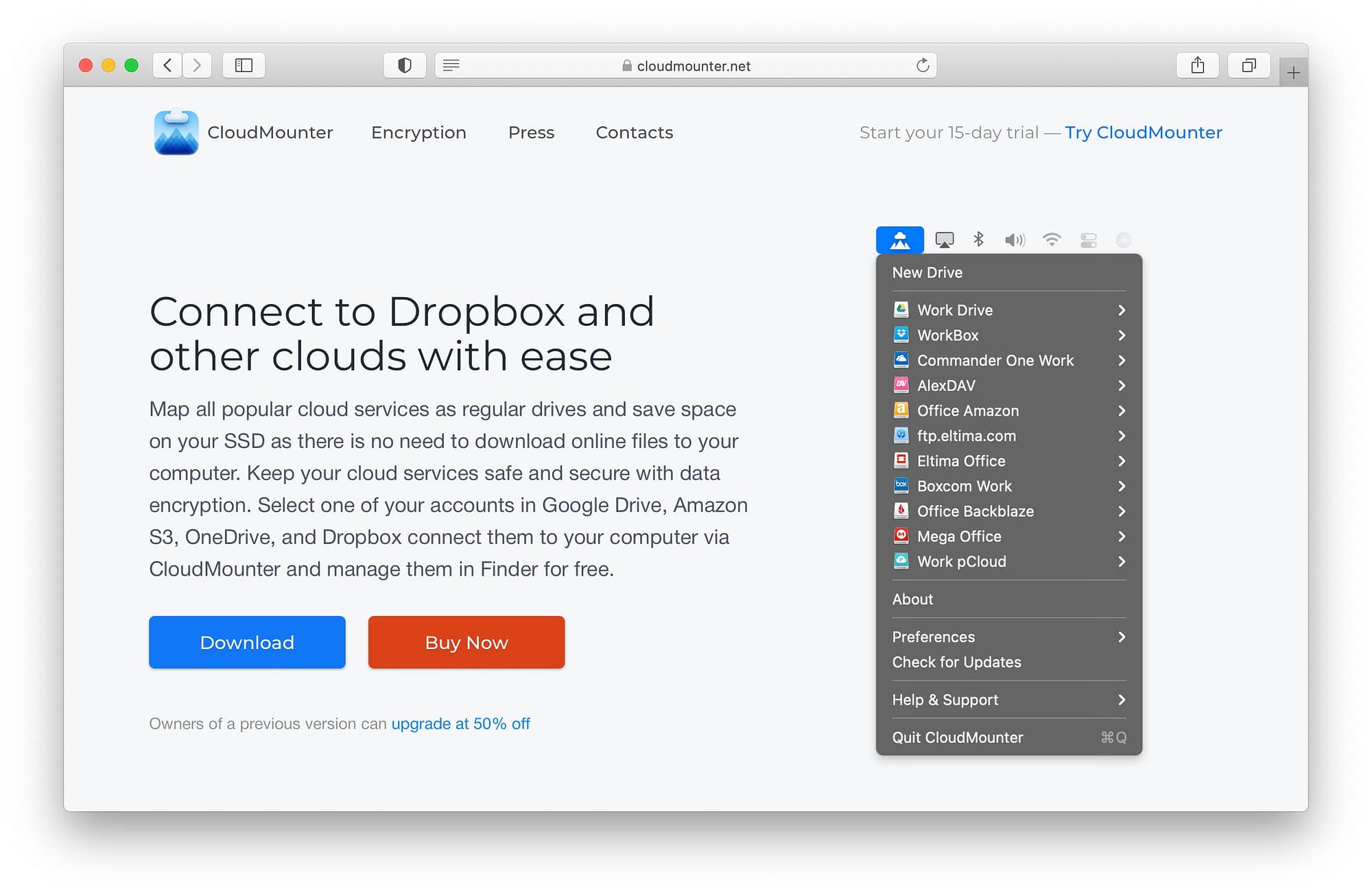Expand the Help & Support submenu chevron
1372x896 pixels.
(x=1122, y=700)
